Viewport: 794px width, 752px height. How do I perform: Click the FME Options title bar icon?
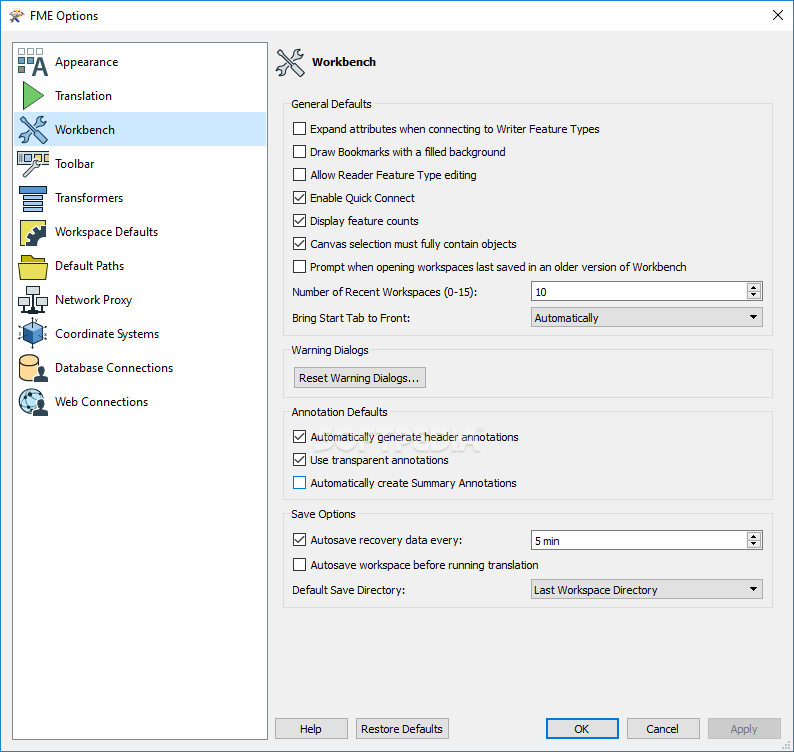click(16, 16)
